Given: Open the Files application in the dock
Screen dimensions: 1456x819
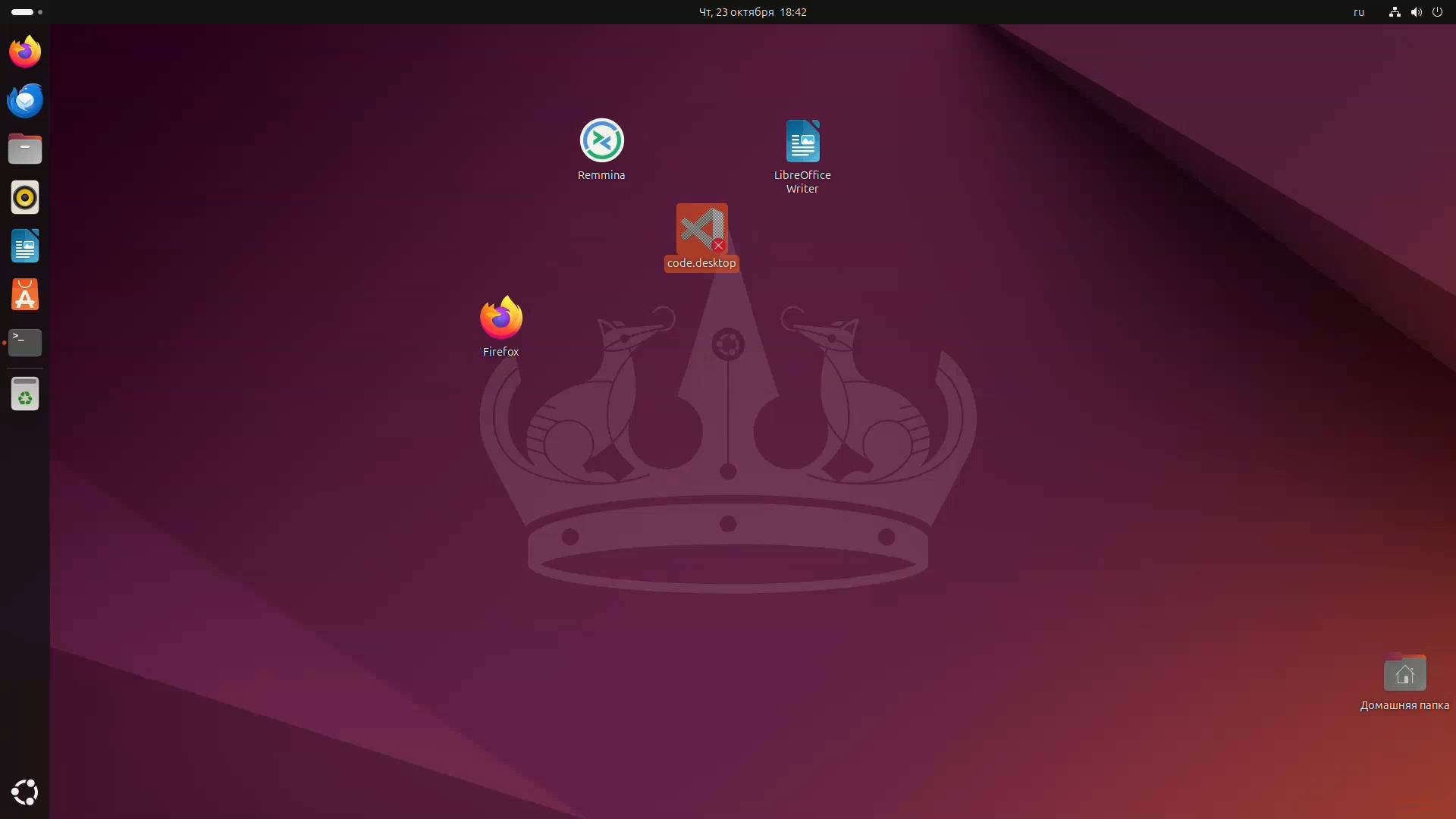Looking at the screenshot, I should point(25,149).
